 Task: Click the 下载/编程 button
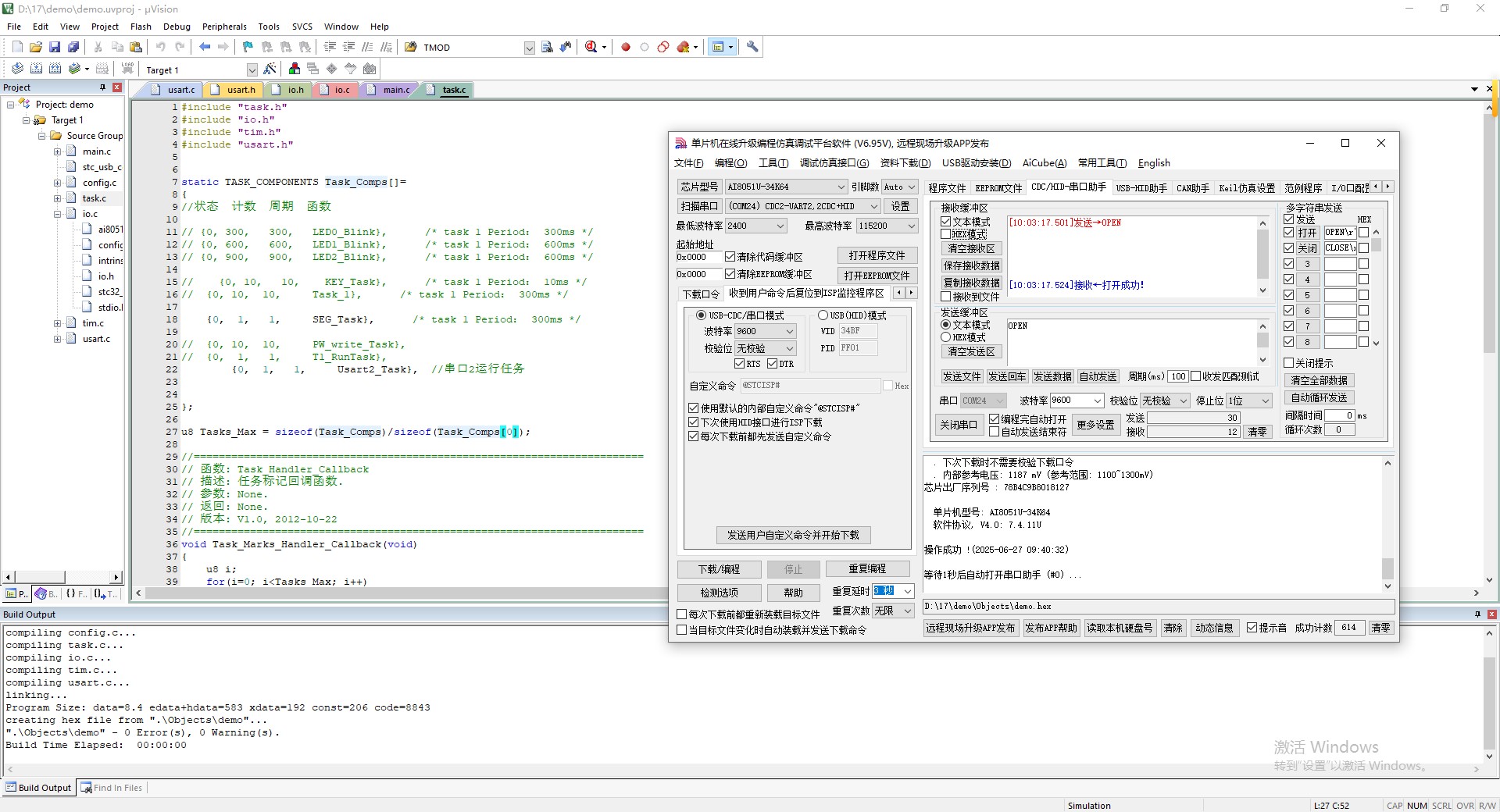719,569
